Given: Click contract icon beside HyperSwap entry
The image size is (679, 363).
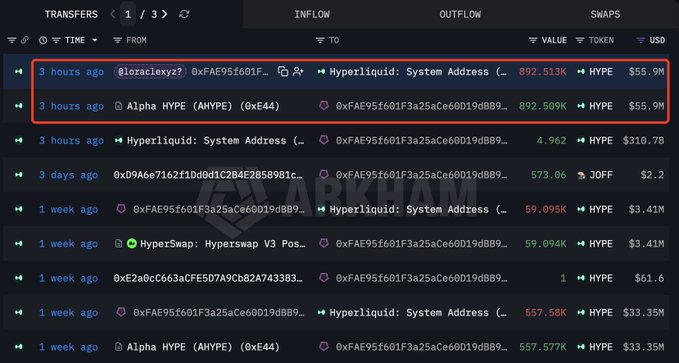Looking at the screenshot, I should point(118,244).
